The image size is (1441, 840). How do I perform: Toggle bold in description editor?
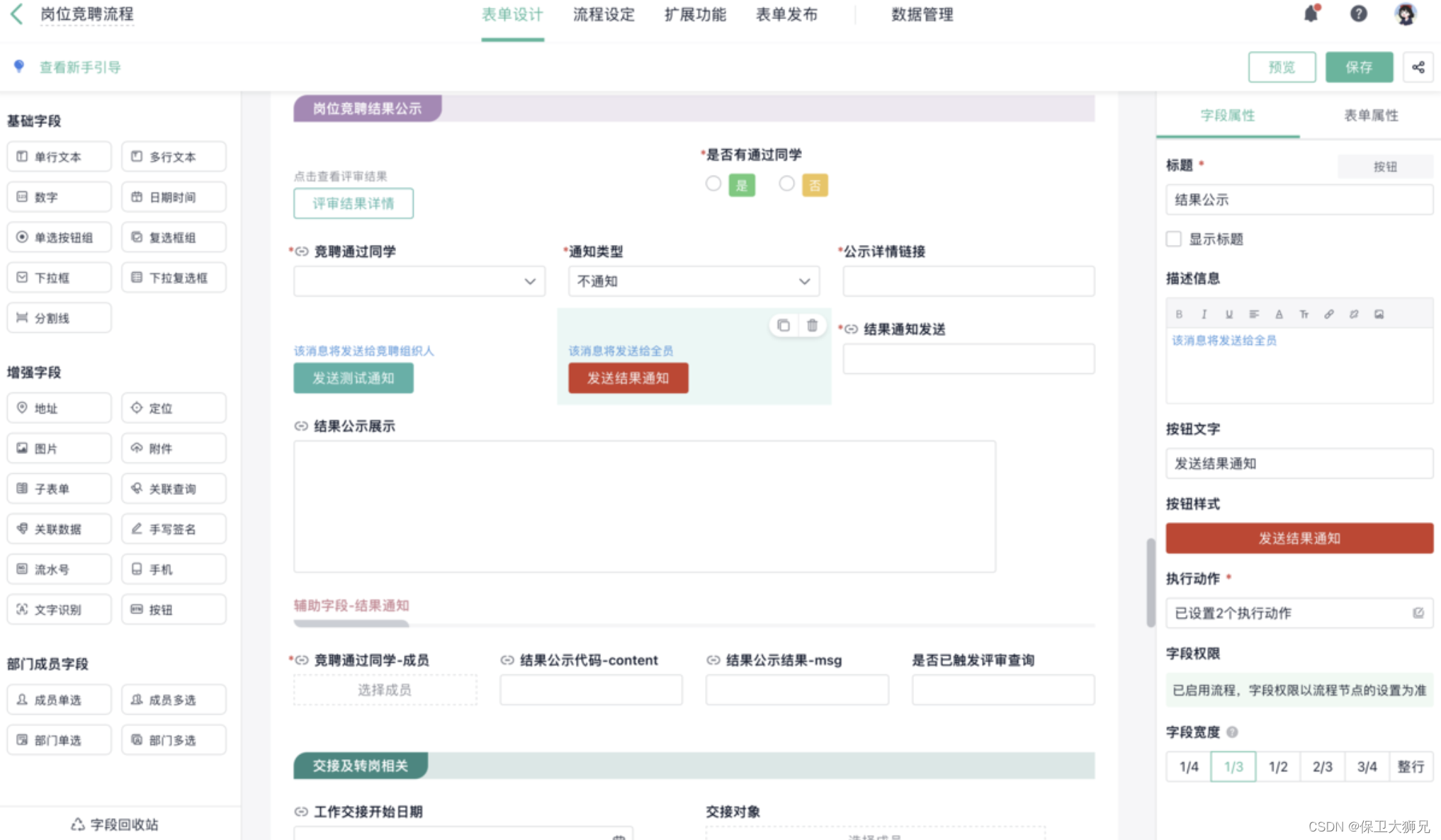click(x=1179, y=314)
